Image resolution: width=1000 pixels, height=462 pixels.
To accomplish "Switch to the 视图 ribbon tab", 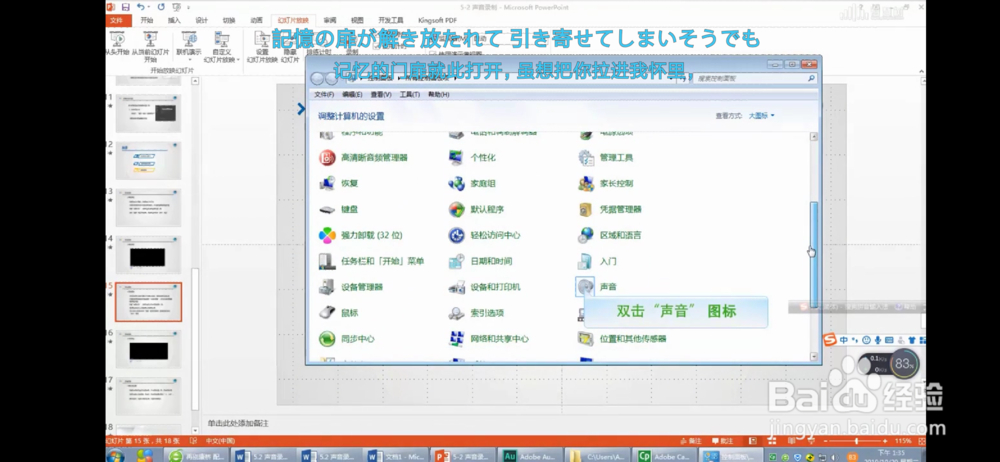I will coord(357,20).
